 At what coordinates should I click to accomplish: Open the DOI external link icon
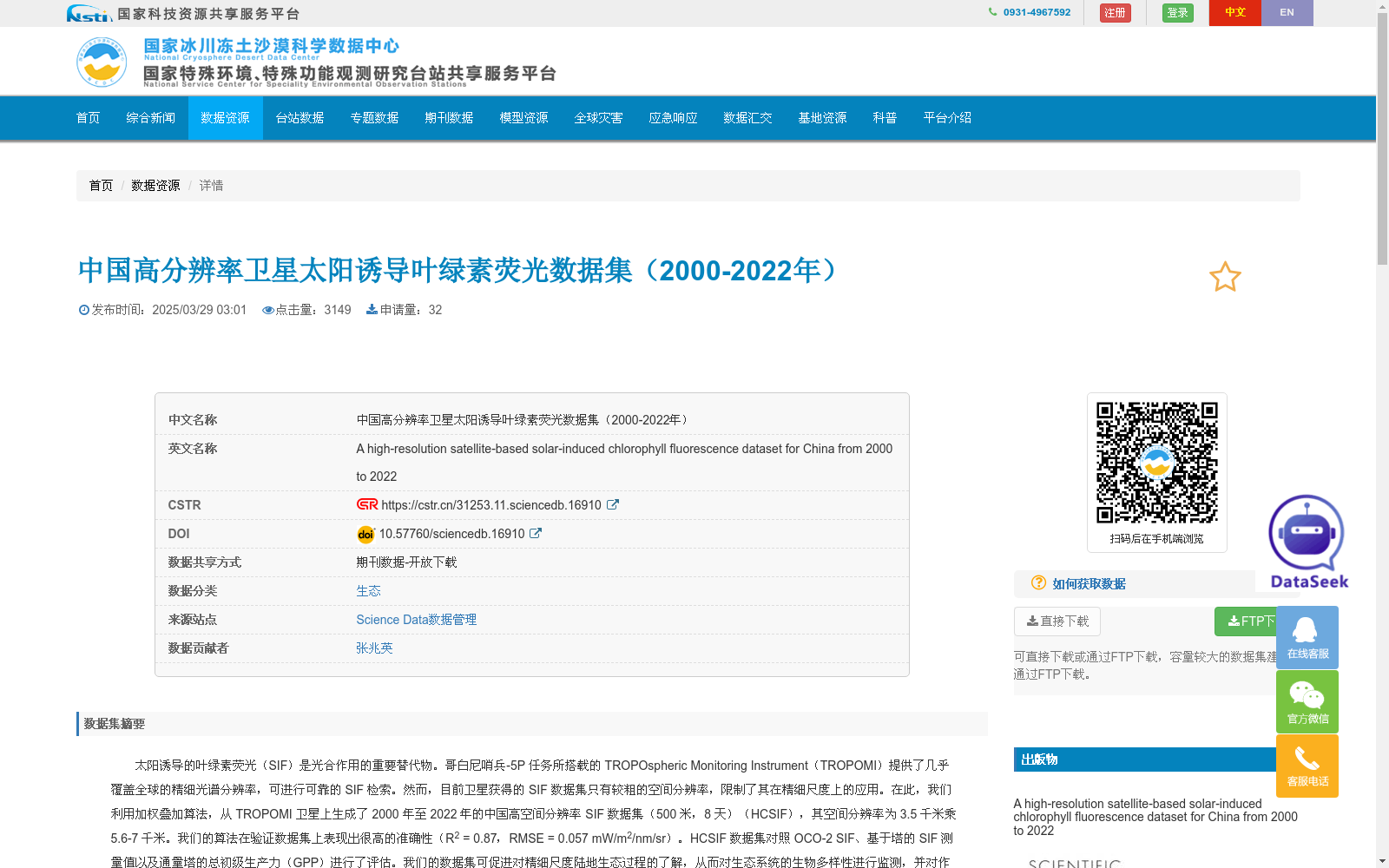pos(536,534)
